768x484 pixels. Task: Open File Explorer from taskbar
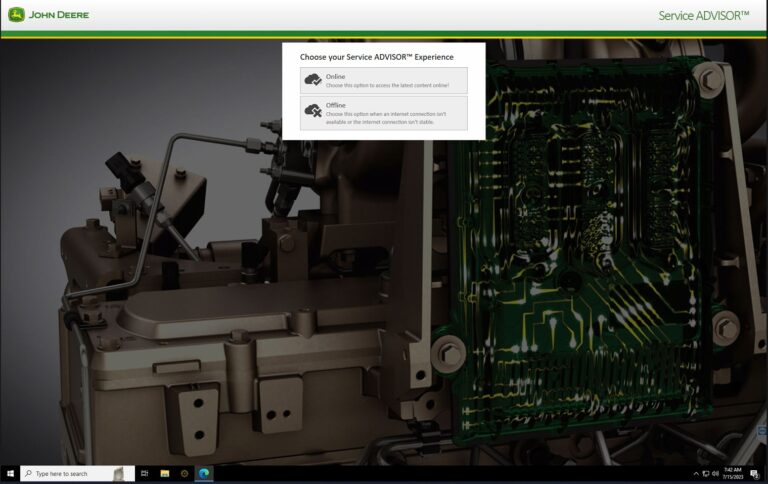pyautogui.click(x=165, y=474)
